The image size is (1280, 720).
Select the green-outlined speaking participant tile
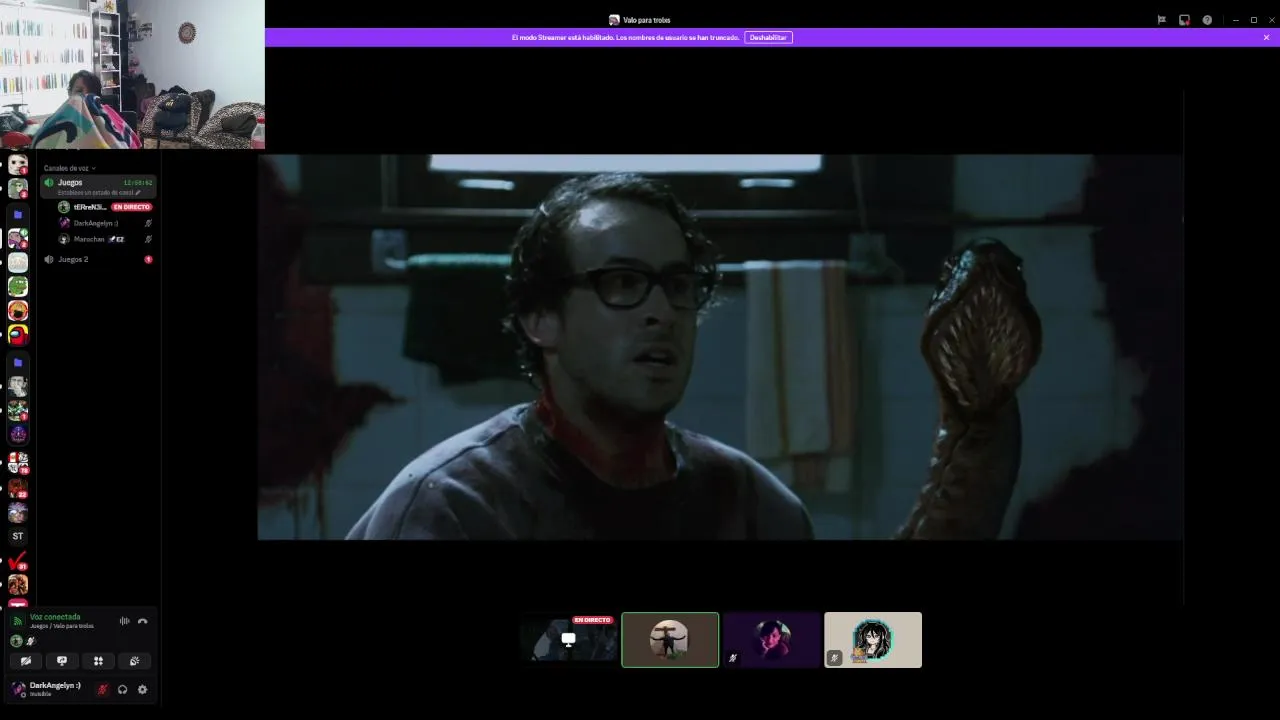(x=670, y=640)
